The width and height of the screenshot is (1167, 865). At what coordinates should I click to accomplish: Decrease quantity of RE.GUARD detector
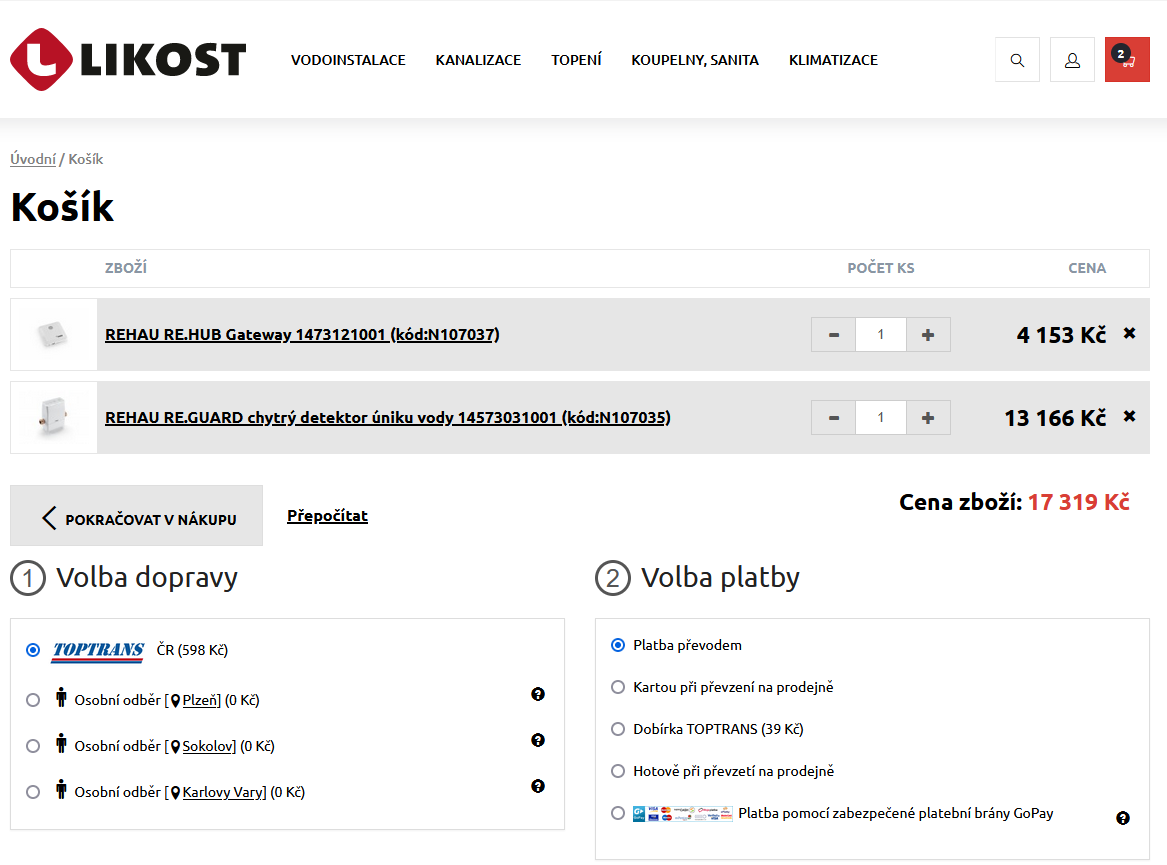pos(834,418)
